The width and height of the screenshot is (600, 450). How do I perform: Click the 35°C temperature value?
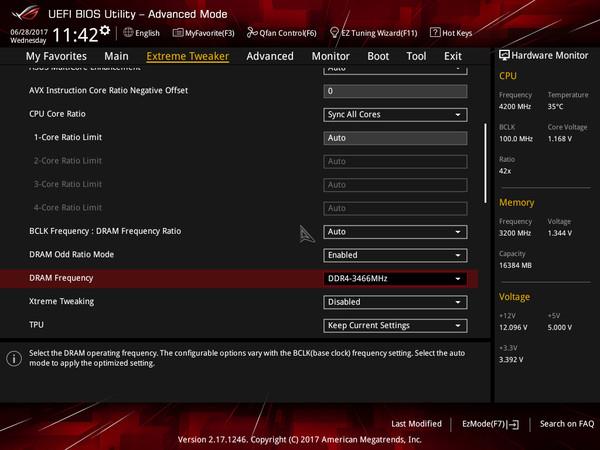pyautogui.click(x=555, y=107)
